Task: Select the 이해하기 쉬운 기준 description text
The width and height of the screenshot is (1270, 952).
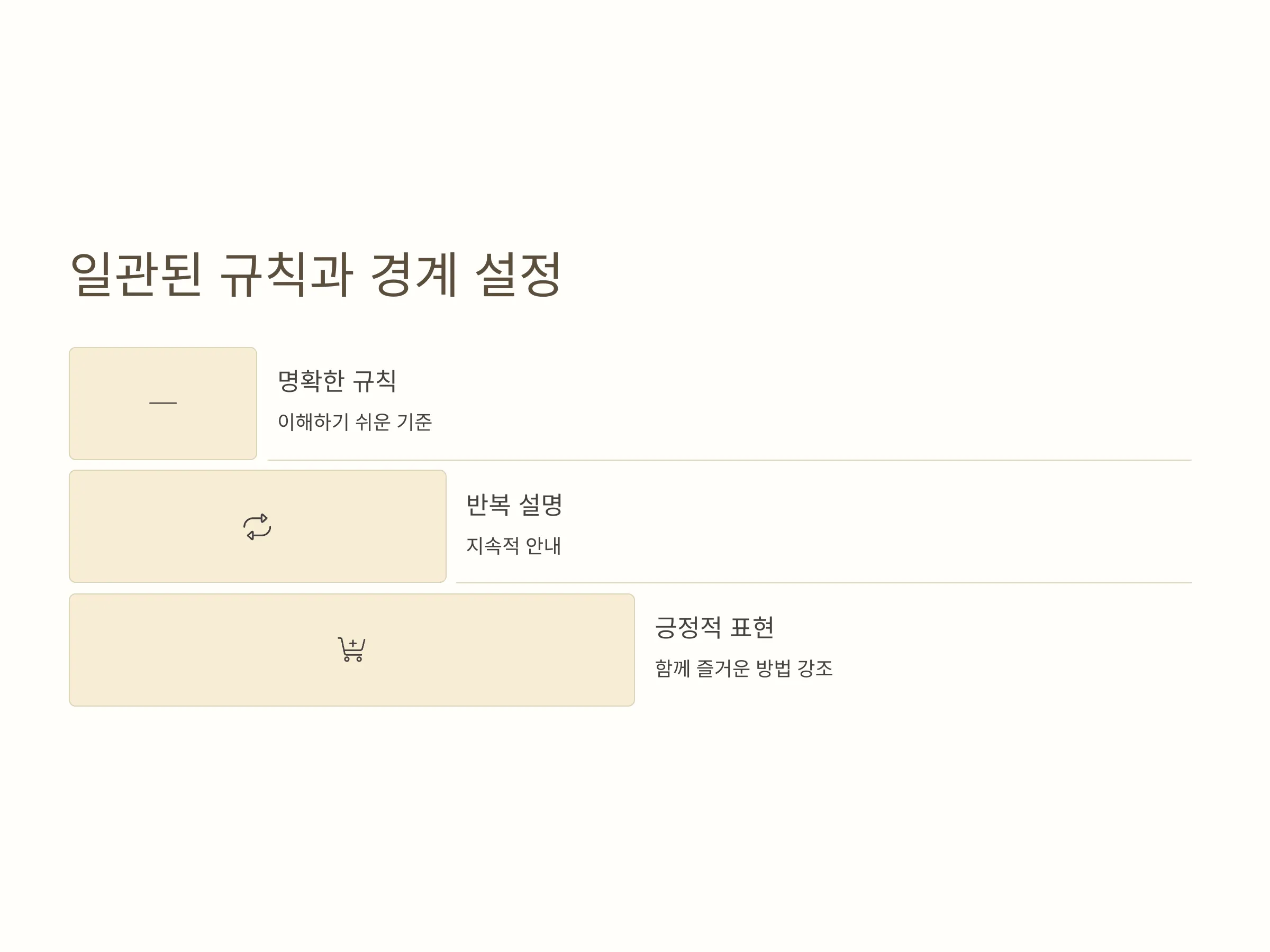Action: (355, 422)
